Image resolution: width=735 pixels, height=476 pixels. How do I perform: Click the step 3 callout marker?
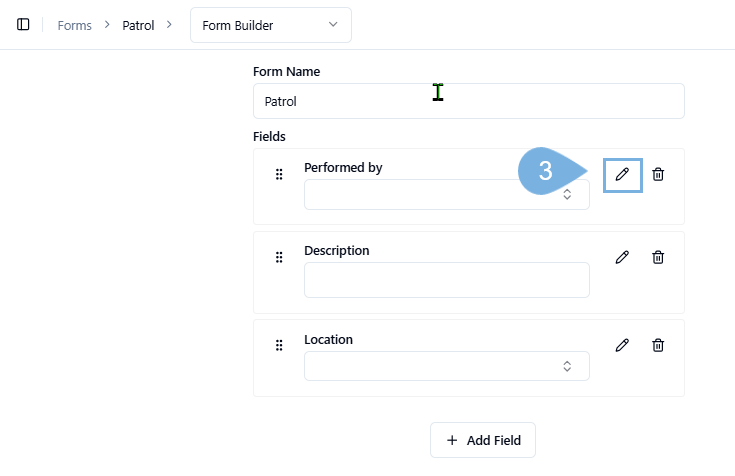(x=546, y=172)
